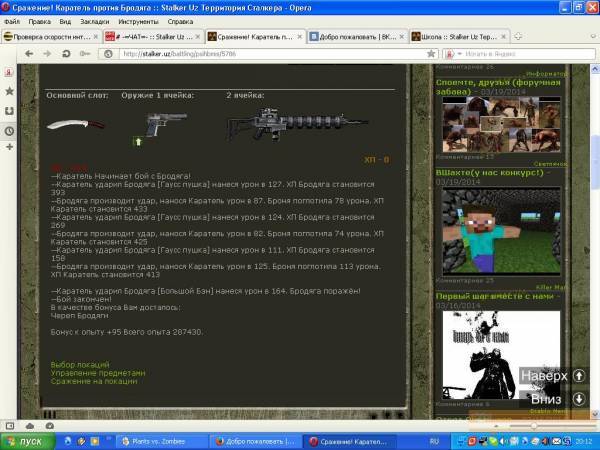Viewport: 600px width, 450px height.
Task: Open the Bookmarks star in the sidebar
Action: [x=9, y=91]
